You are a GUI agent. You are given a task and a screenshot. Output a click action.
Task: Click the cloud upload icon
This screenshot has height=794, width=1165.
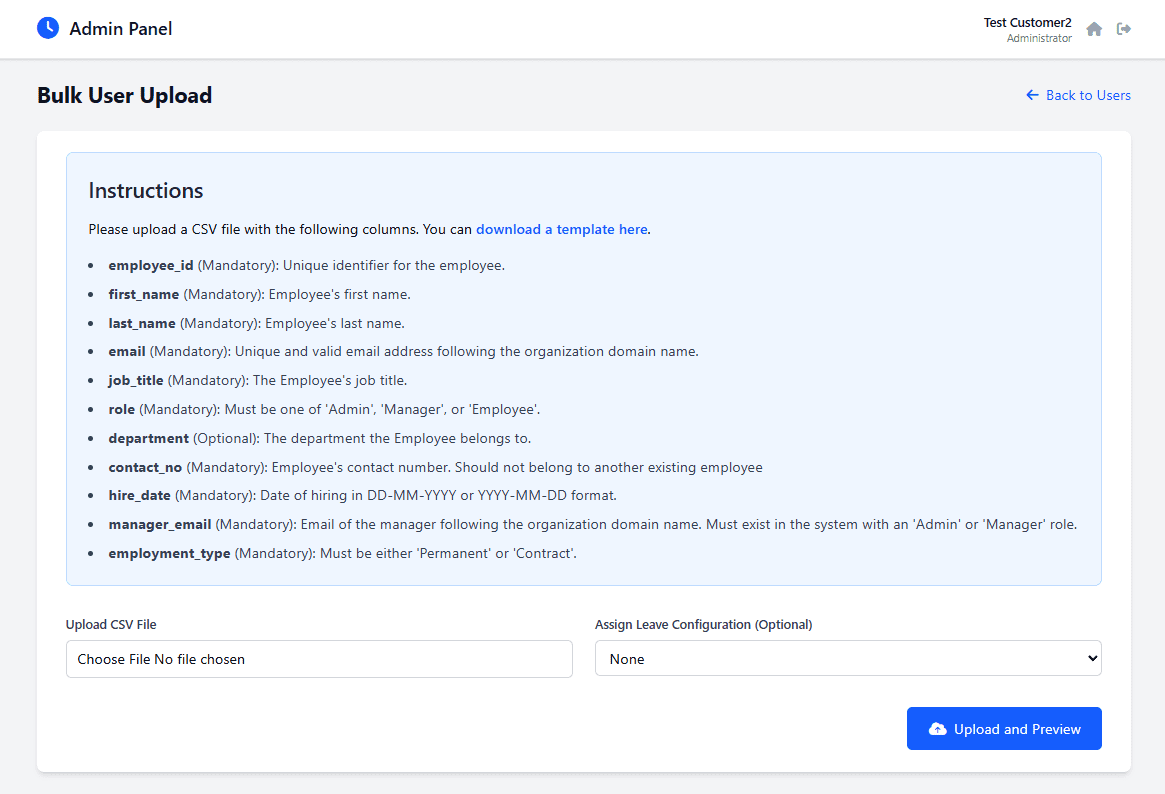pos(937,729)
